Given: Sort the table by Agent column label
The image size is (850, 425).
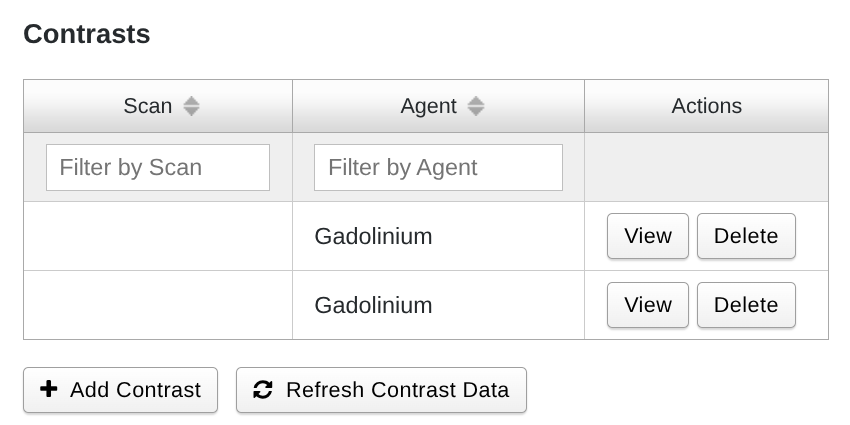Looking at the screenshot, I should [428, 106].
